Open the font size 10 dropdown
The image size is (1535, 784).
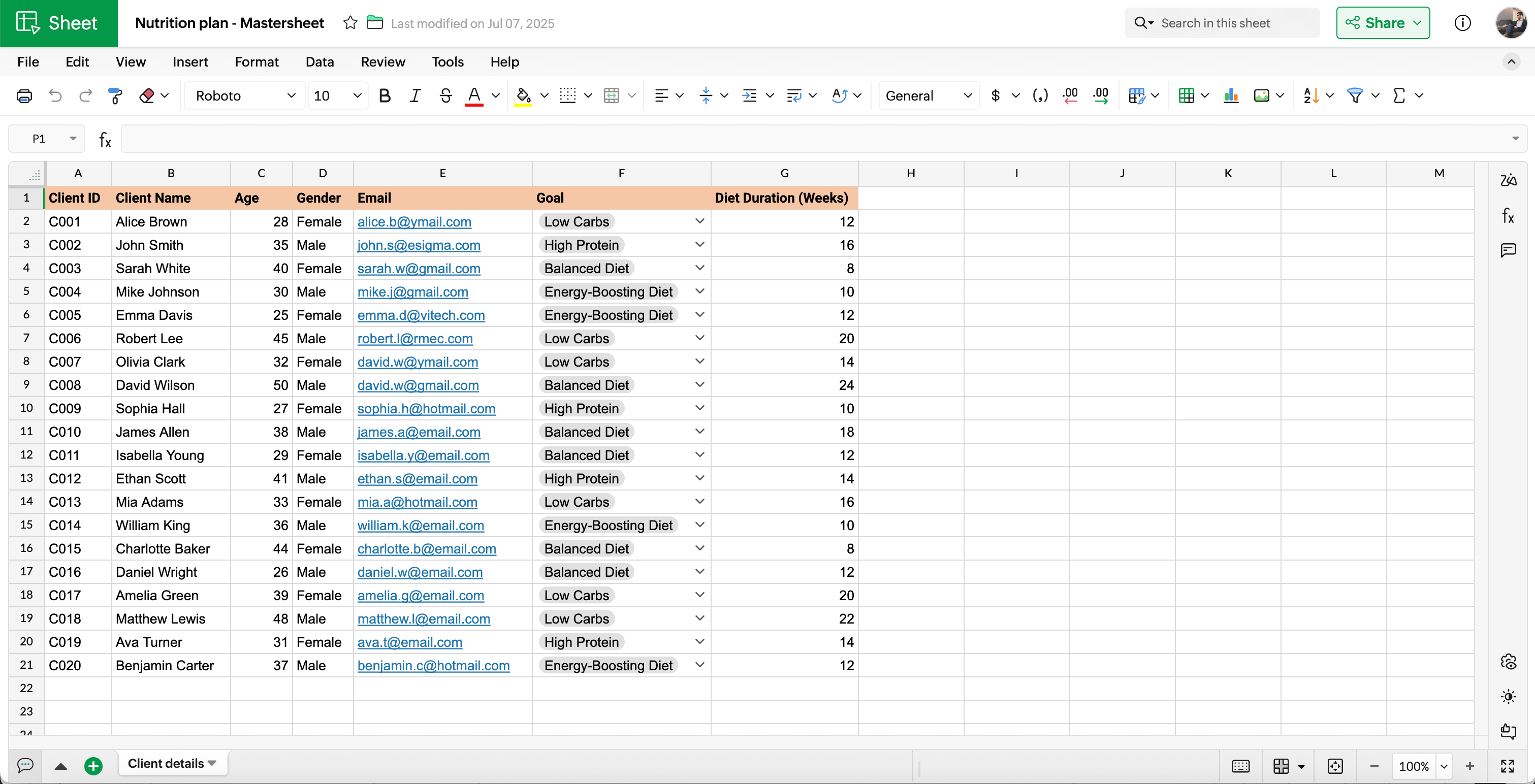coord(337,95)
